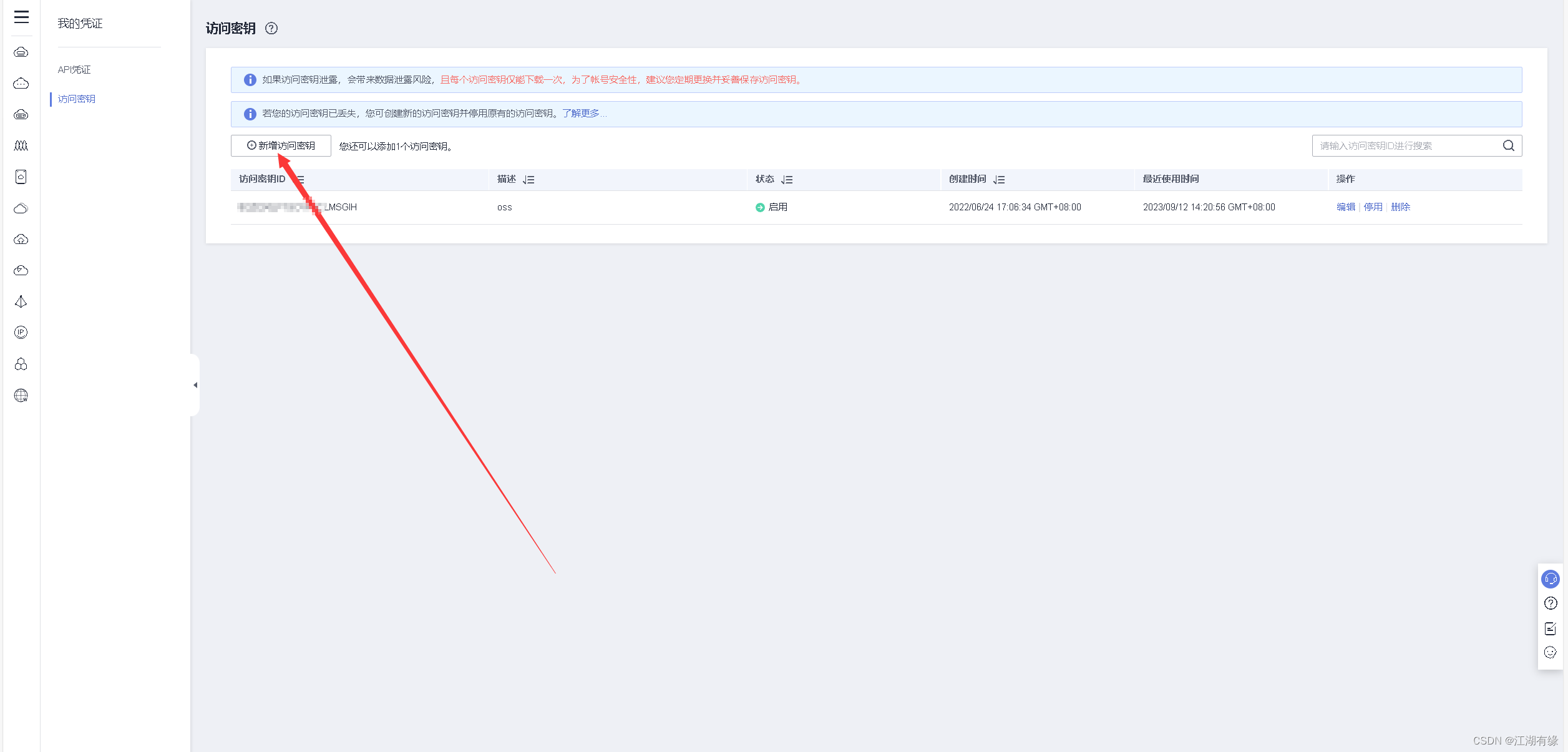
Task: Click the 您还可以添加1个访问密钥 hint text
Action: 396,146
